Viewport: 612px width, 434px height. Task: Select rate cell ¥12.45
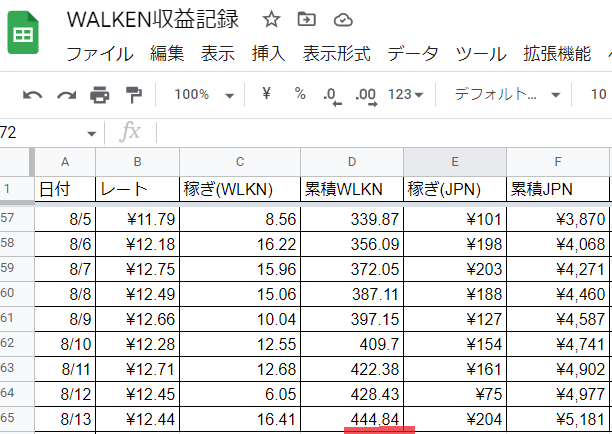[137, 394]
